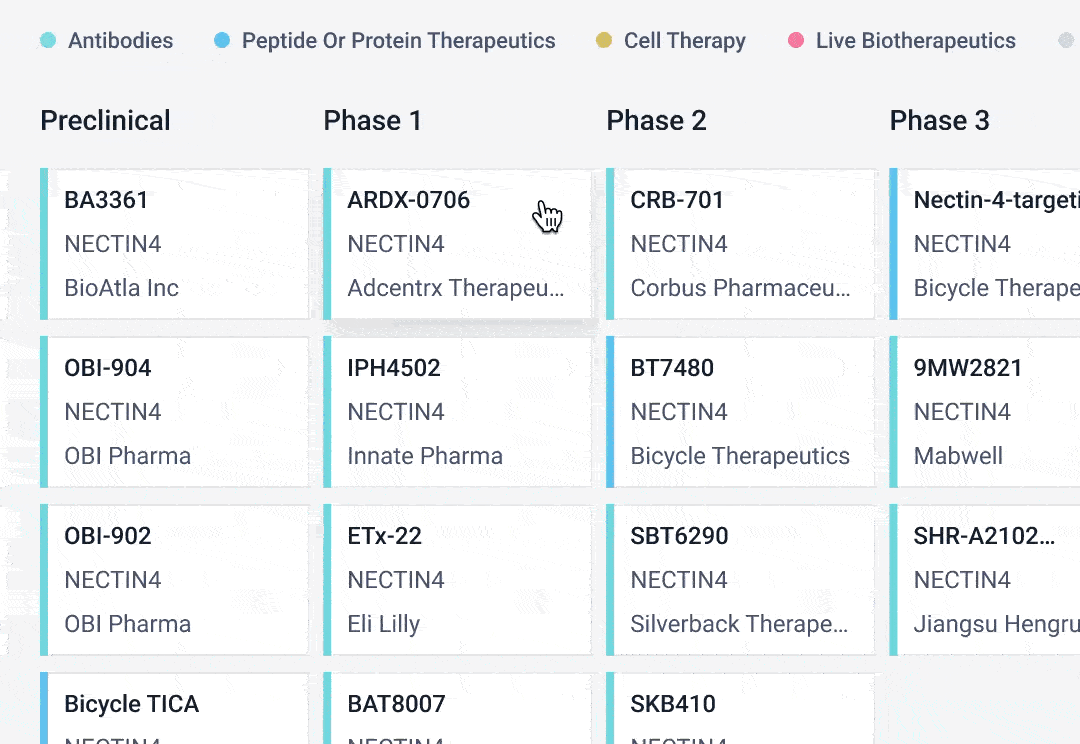
Task: Select the Phase 3 column header
Action: 939,121
